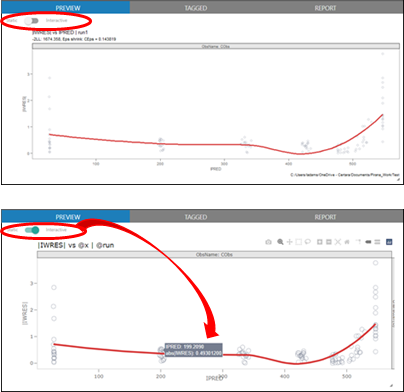Click the IPRED hover tooltip box
Screen dimensions: 404x392
tap(194, 350)
